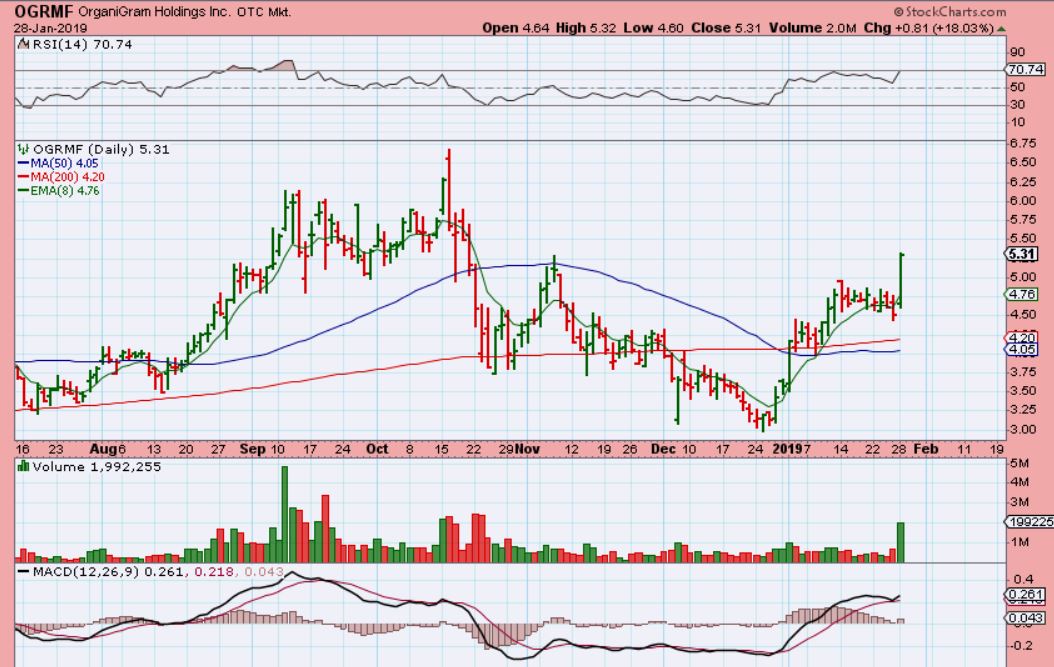Click the High 5.32 value in header
The width and height of the screenshot is (1054, 667).
coord(585,28)
